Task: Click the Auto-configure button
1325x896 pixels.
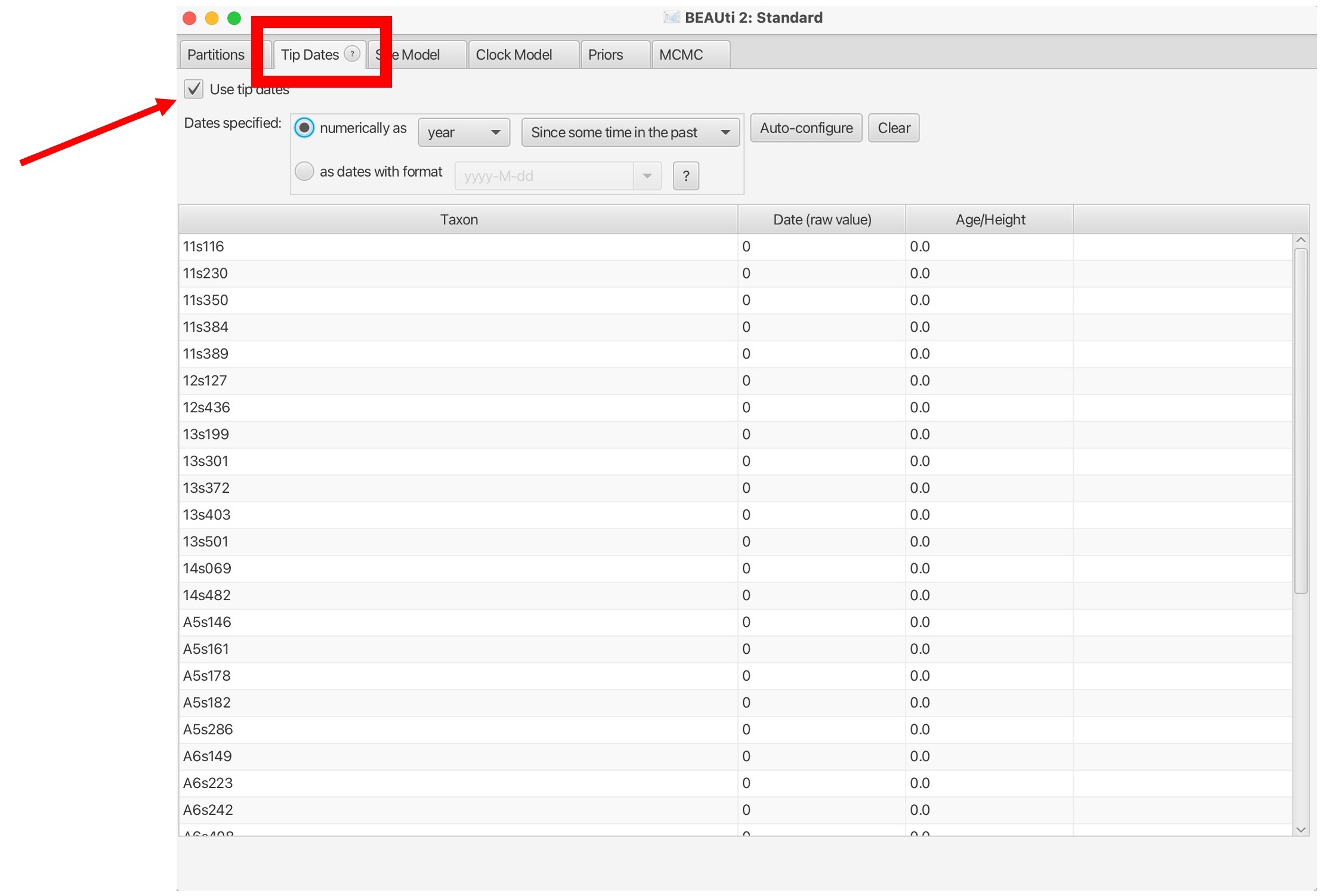Action: (x=806, y=128)
